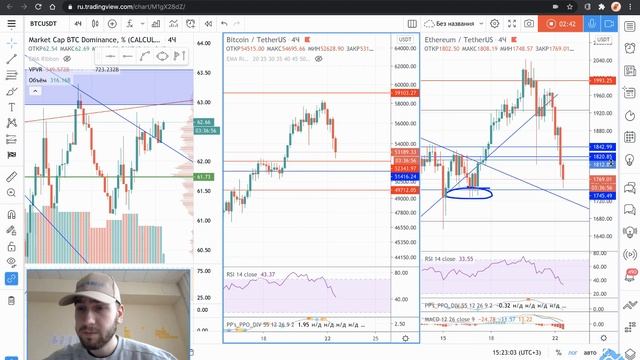640x360 pixels.
Task: Select the trend line drawing tool
Action: point(11,59)
